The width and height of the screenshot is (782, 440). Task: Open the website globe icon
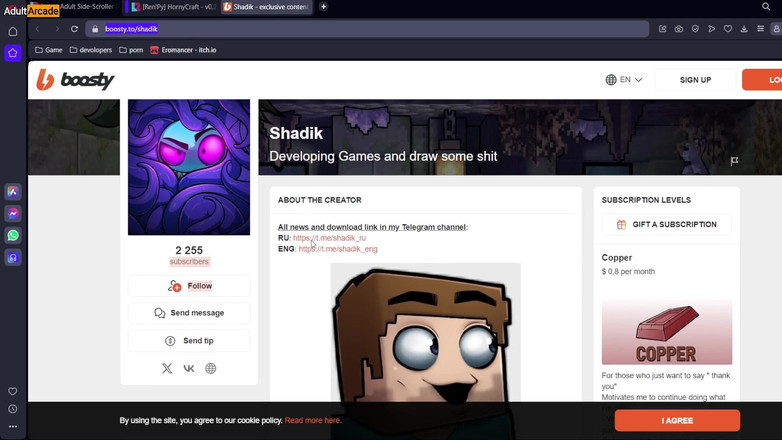[210, 368]
